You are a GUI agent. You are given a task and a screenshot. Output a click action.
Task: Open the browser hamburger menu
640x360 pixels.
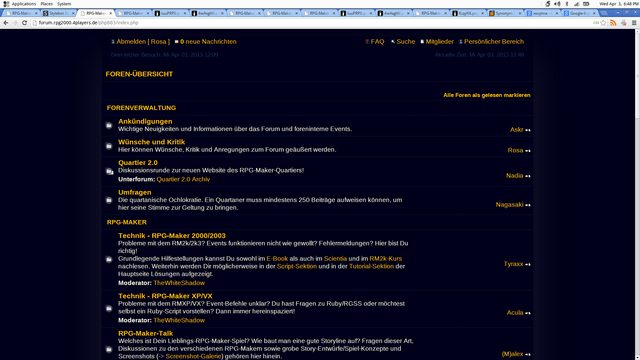click(x=634, y=23)
